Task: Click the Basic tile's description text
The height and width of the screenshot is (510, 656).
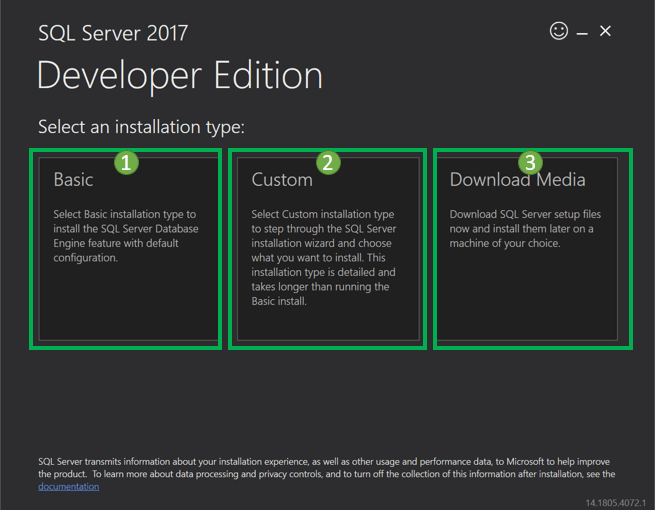Action: [x=126, y=236]
